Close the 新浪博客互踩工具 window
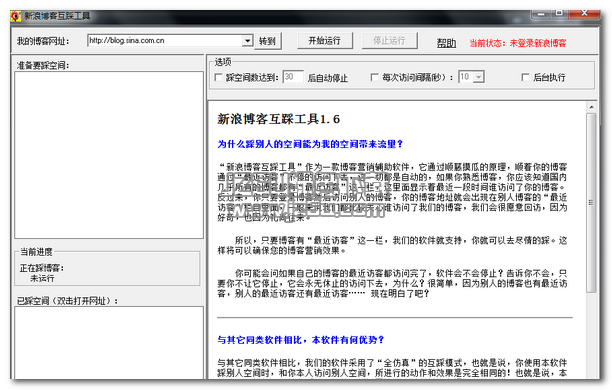 (x=584, y=14)
